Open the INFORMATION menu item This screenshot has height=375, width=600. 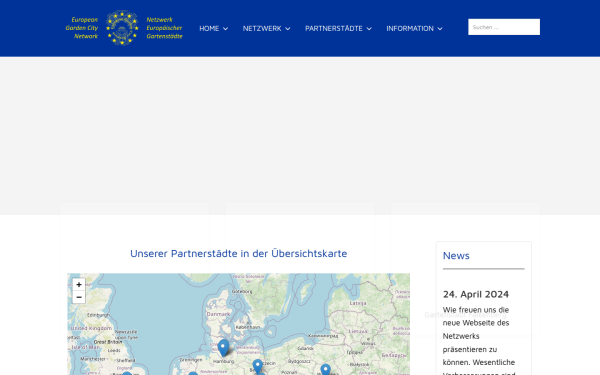click(410, 28)
